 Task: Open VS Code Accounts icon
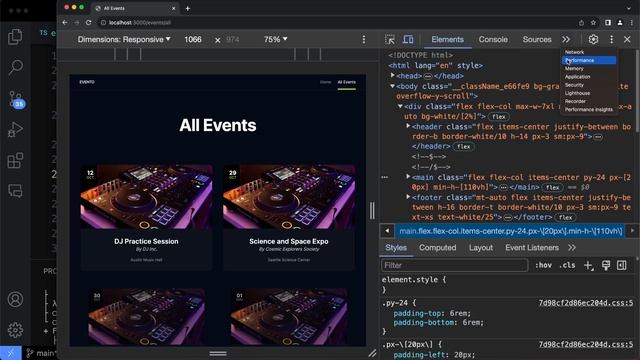[x=15, y=299]
